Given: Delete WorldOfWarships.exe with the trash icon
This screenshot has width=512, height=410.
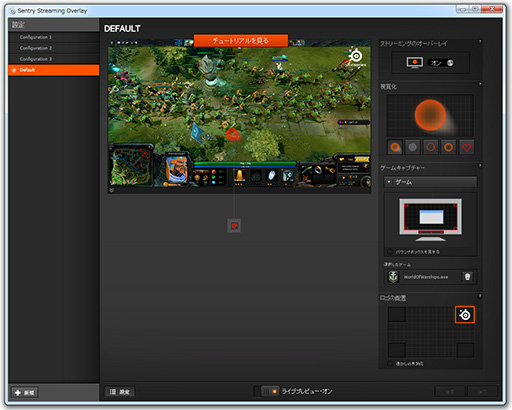Looking at the screenshot, I should (467, 276).
